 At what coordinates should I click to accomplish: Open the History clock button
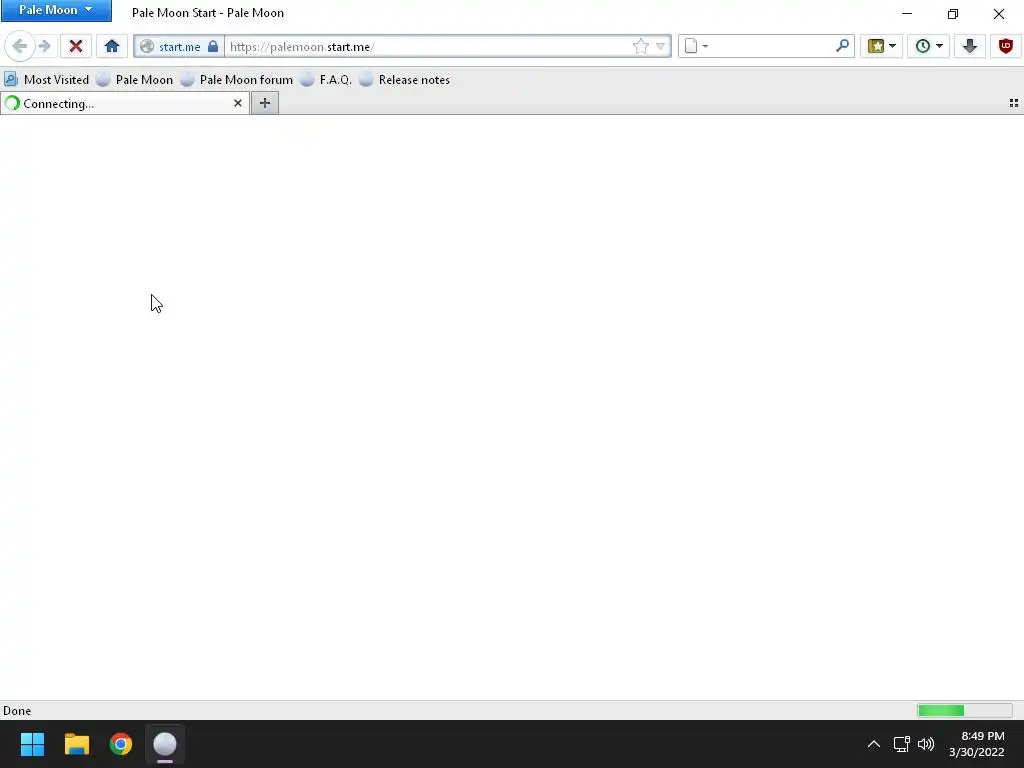(x=923, y=46)
